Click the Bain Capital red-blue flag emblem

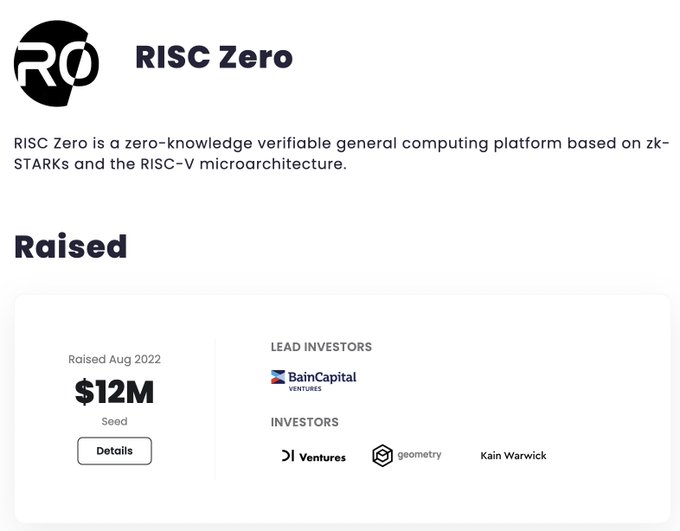click(278, 377)
